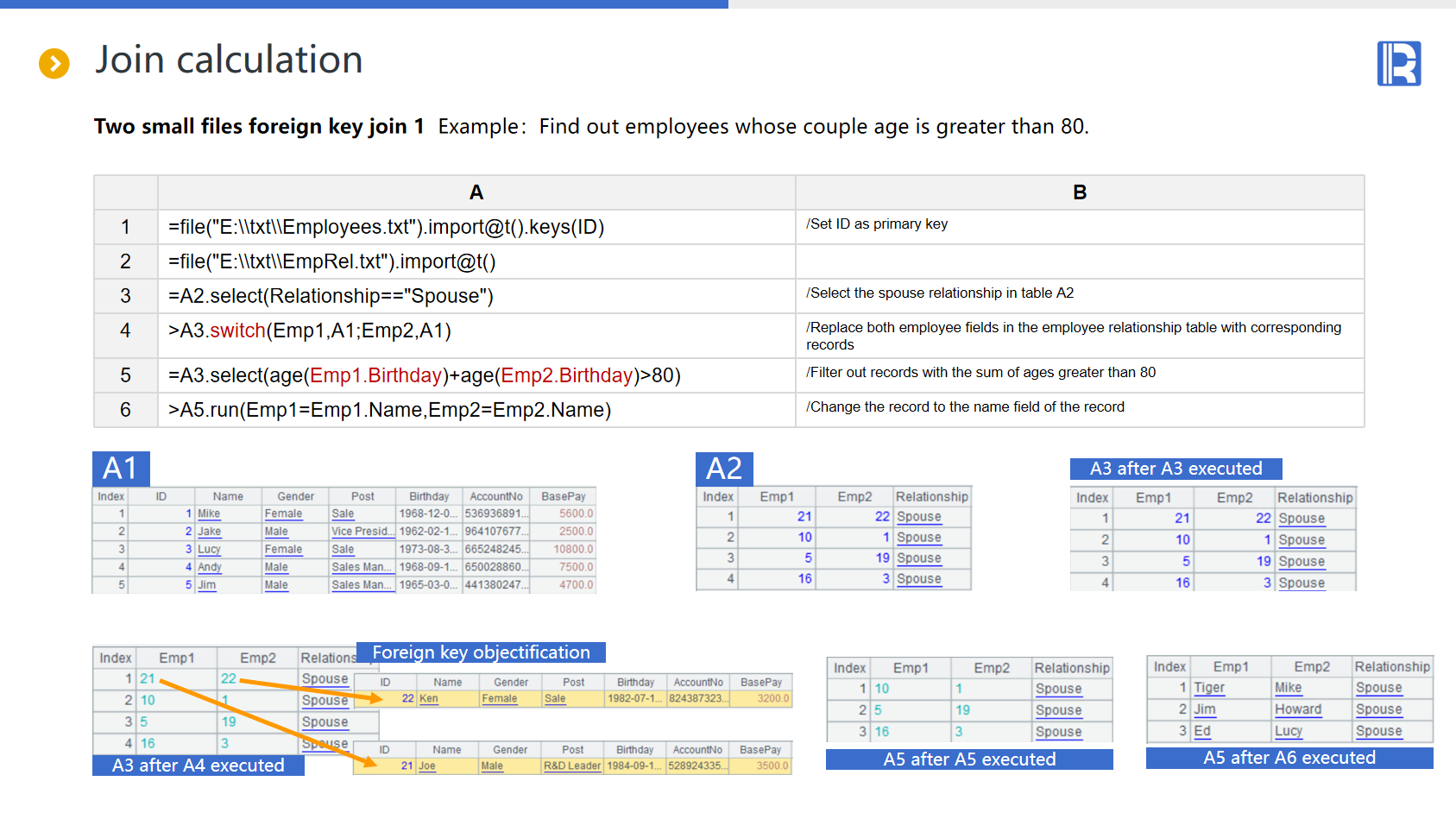Click row number 5 in code grid
Screen dimensions: 1456x819
point(125,375)
